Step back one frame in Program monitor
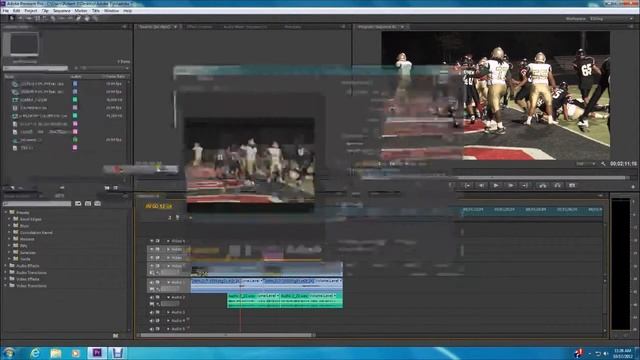The height and width of the screenshot is (360, 640). pos(482,185)
